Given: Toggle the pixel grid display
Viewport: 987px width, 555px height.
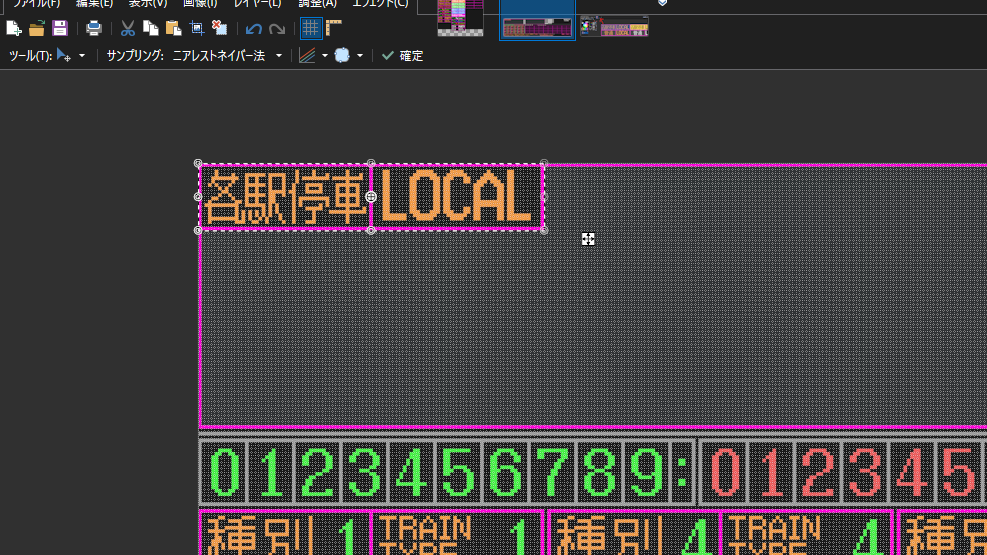Looking at the screenshot, I should pos(311,28).
